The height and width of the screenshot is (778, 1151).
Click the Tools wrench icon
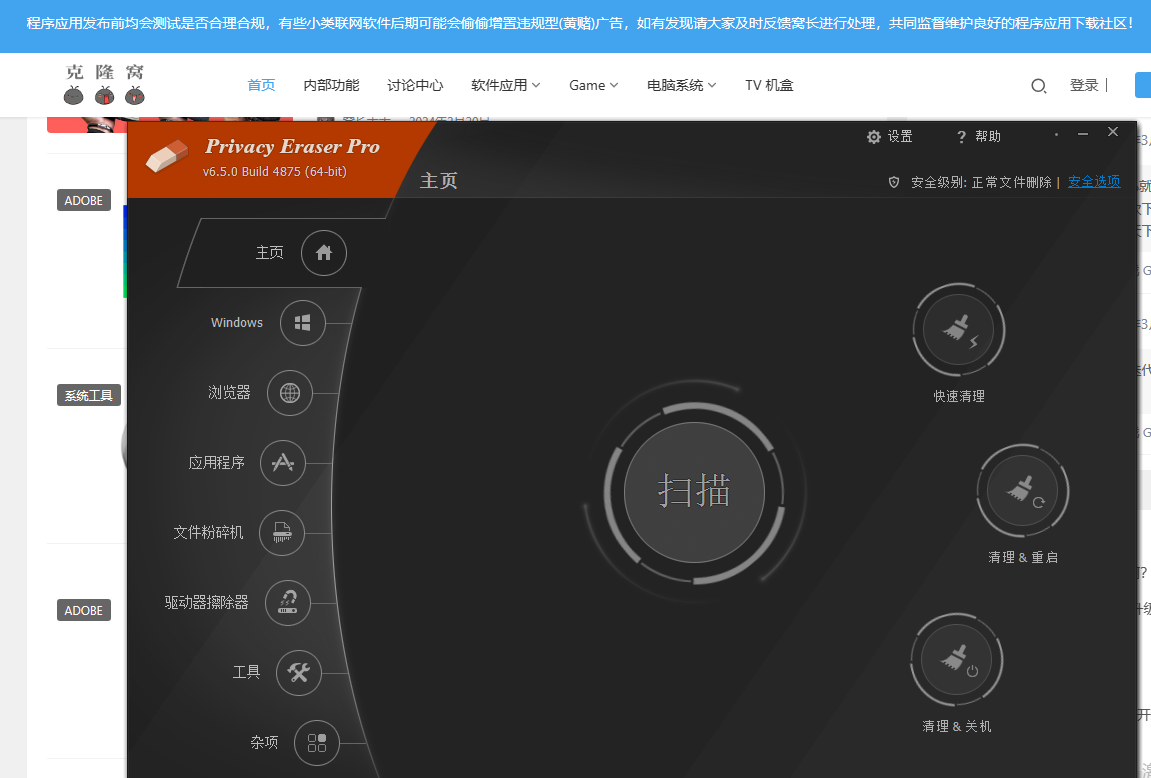(299, 673)
